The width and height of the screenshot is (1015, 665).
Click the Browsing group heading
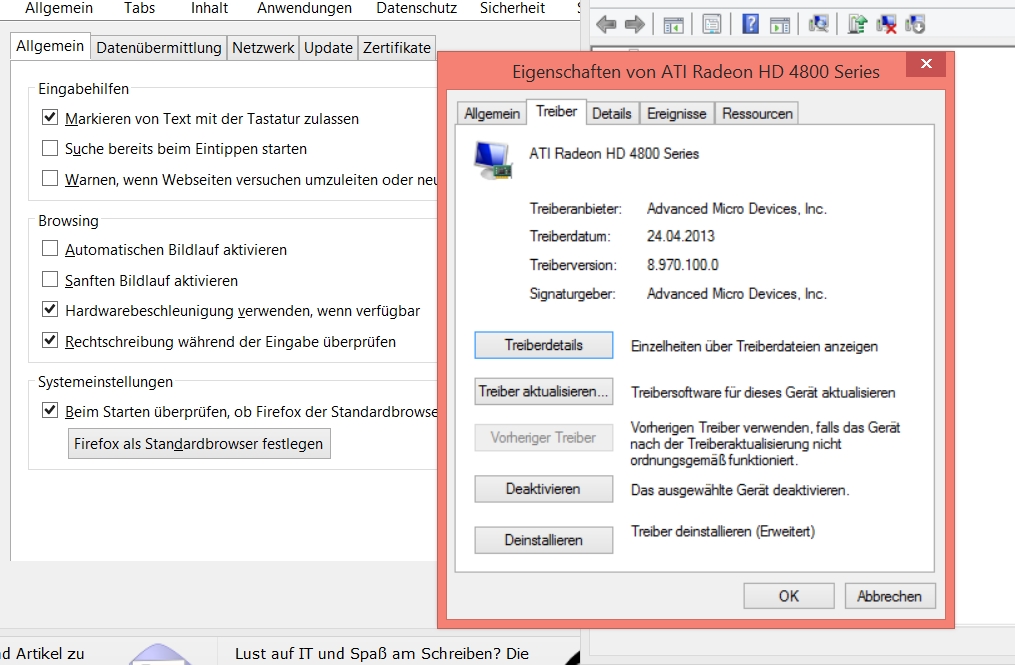pos(68,221)
